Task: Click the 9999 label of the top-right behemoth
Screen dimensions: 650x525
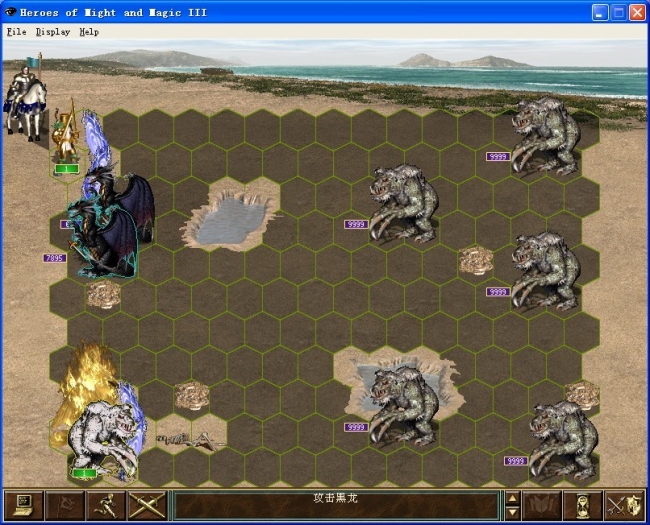Action: tap(498, 156)
